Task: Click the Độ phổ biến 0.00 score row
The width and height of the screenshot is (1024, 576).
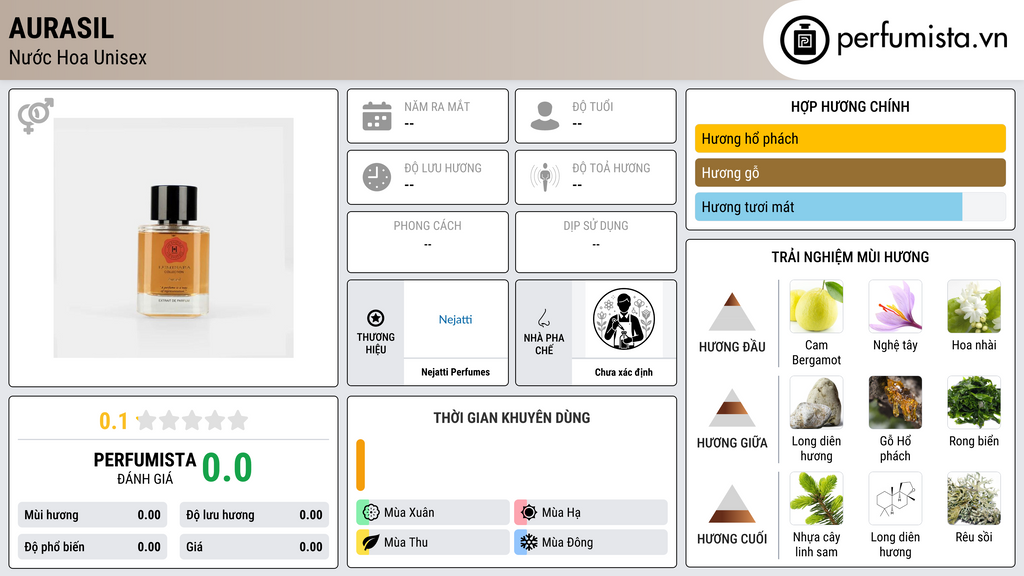Action: [93, 547]
